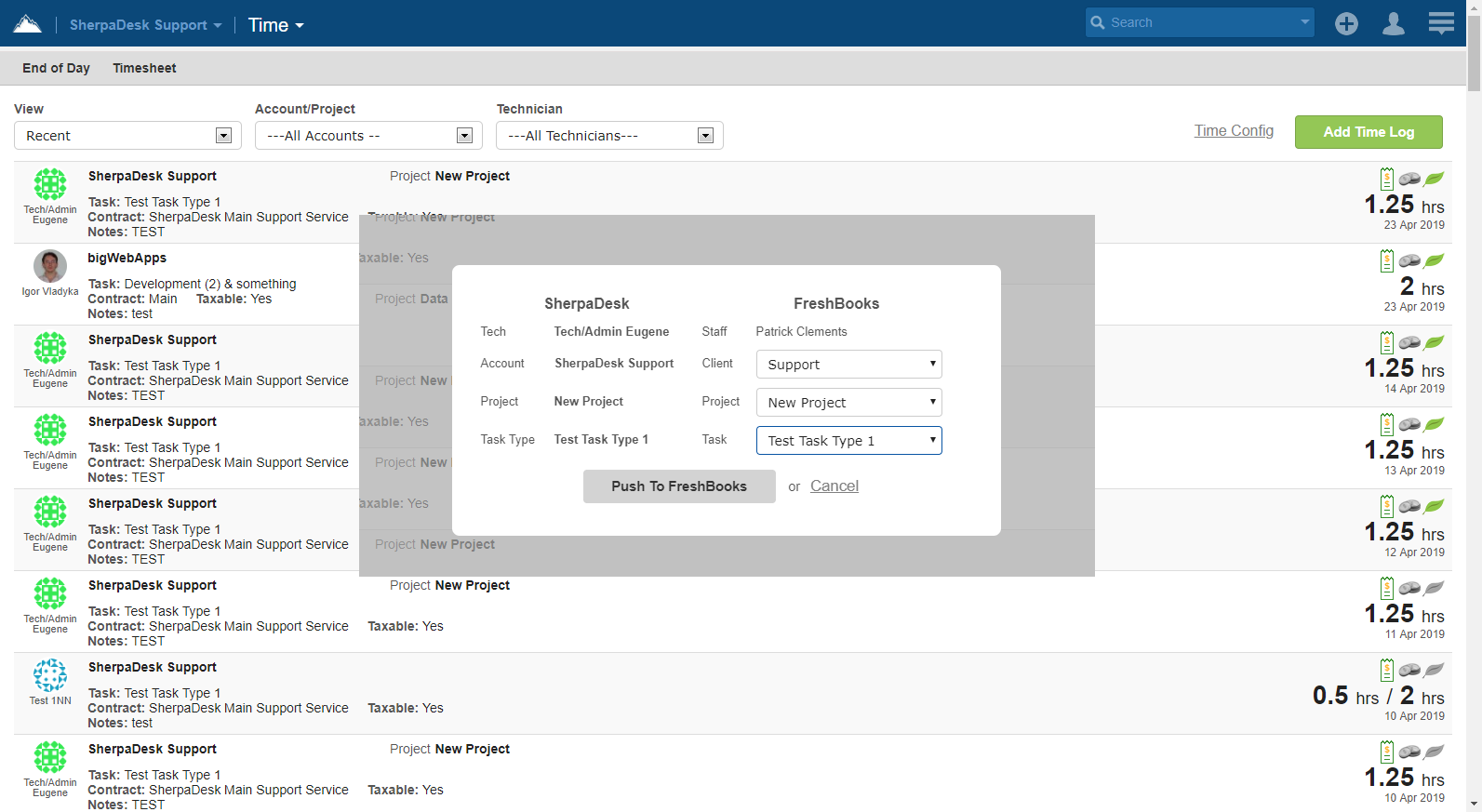Click receipt invoice icon on 13 Apr 2019 entry
Image resolution: width=1482 pixels, height=812 pixels.
click(1387, 425)
